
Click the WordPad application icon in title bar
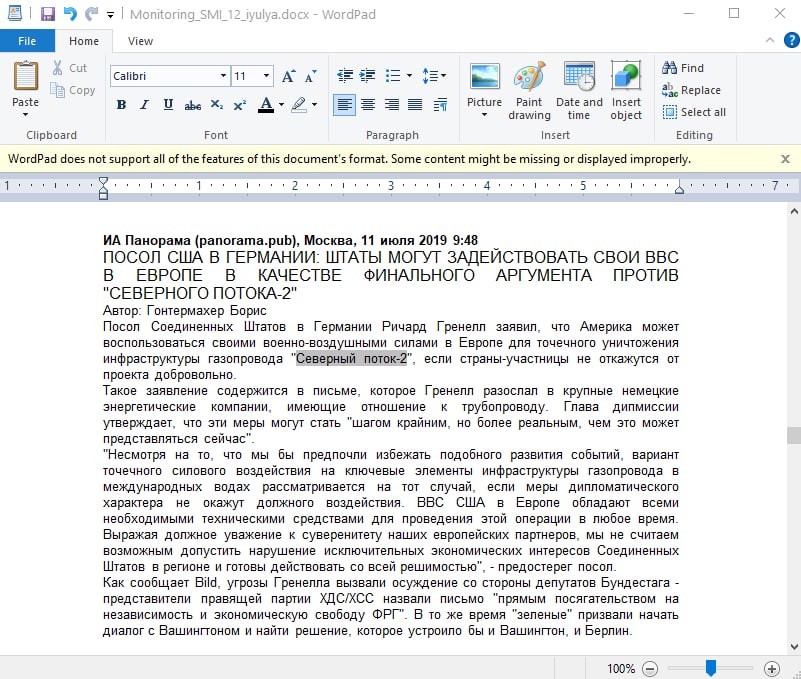coord(15,14)
